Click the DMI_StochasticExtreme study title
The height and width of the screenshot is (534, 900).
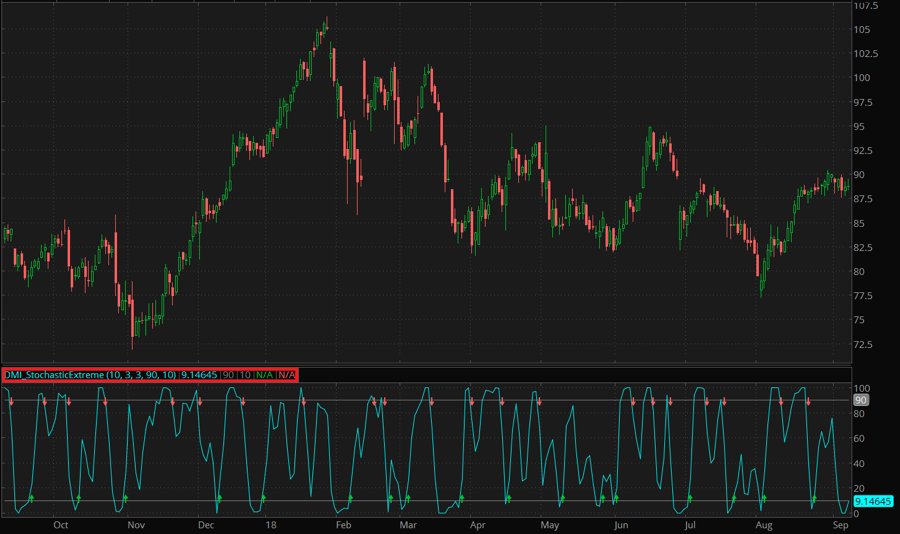click(x=89, y=374)
